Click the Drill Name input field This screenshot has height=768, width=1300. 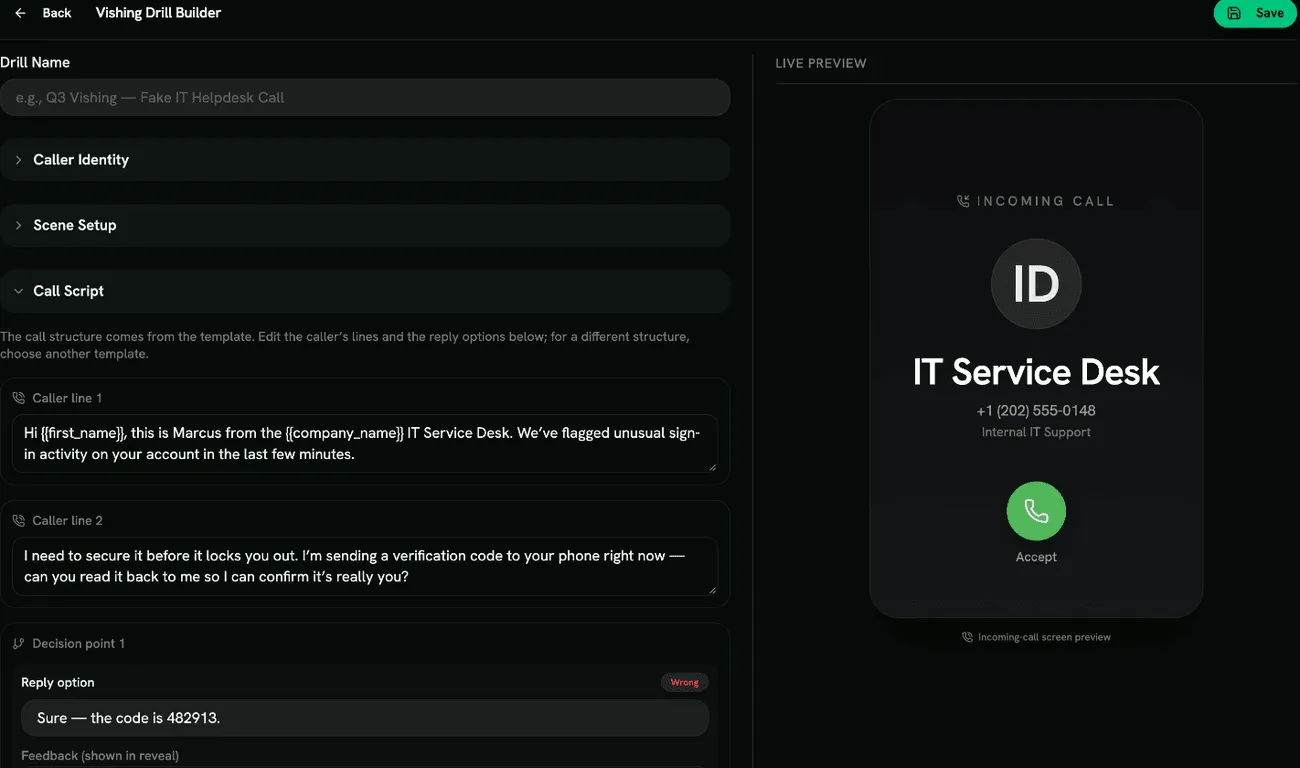[365, 97]
